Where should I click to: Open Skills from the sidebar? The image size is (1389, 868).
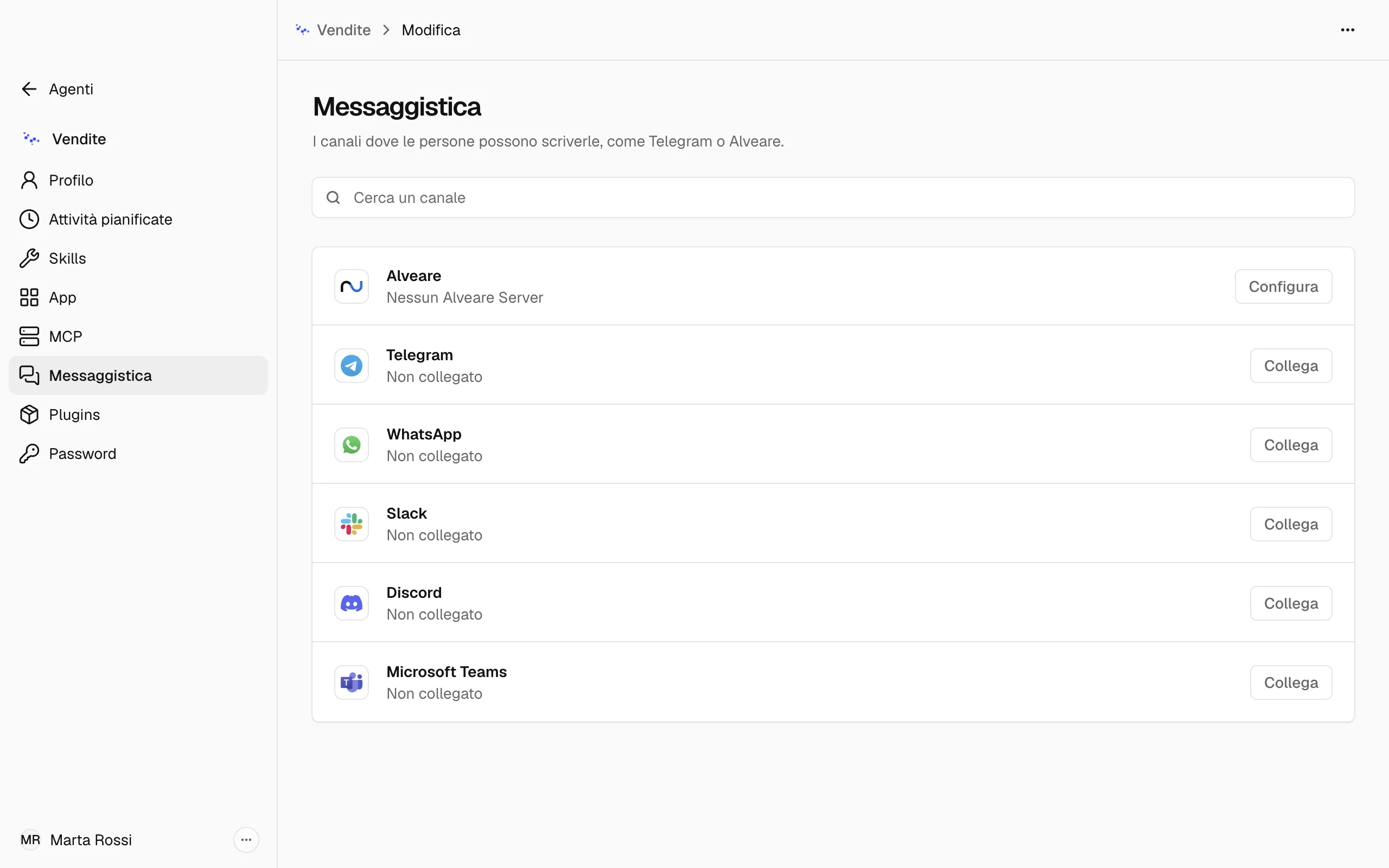138,258
